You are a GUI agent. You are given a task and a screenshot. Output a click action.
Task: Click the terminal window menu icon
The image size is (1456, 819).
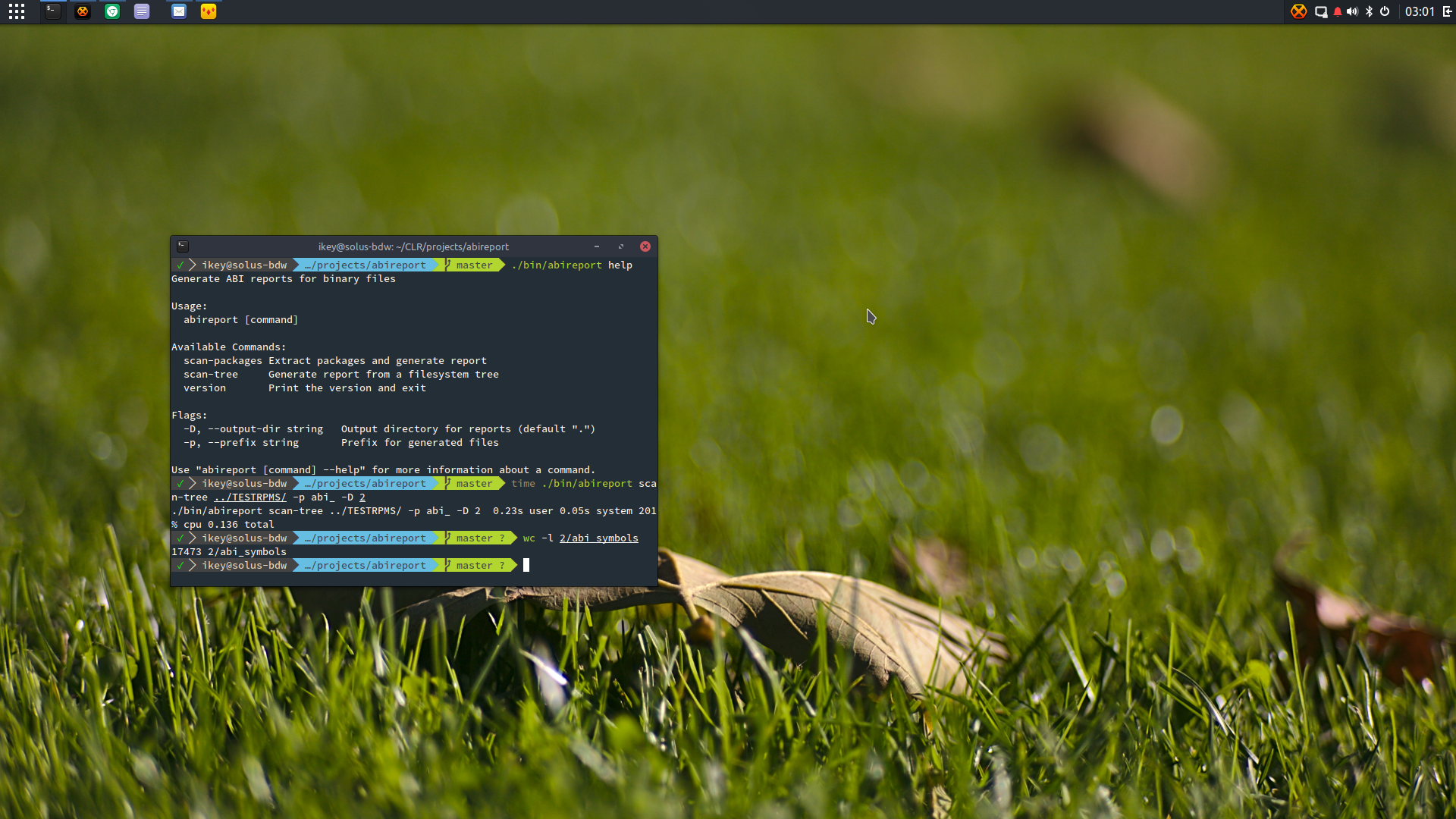tap(183, 246)
